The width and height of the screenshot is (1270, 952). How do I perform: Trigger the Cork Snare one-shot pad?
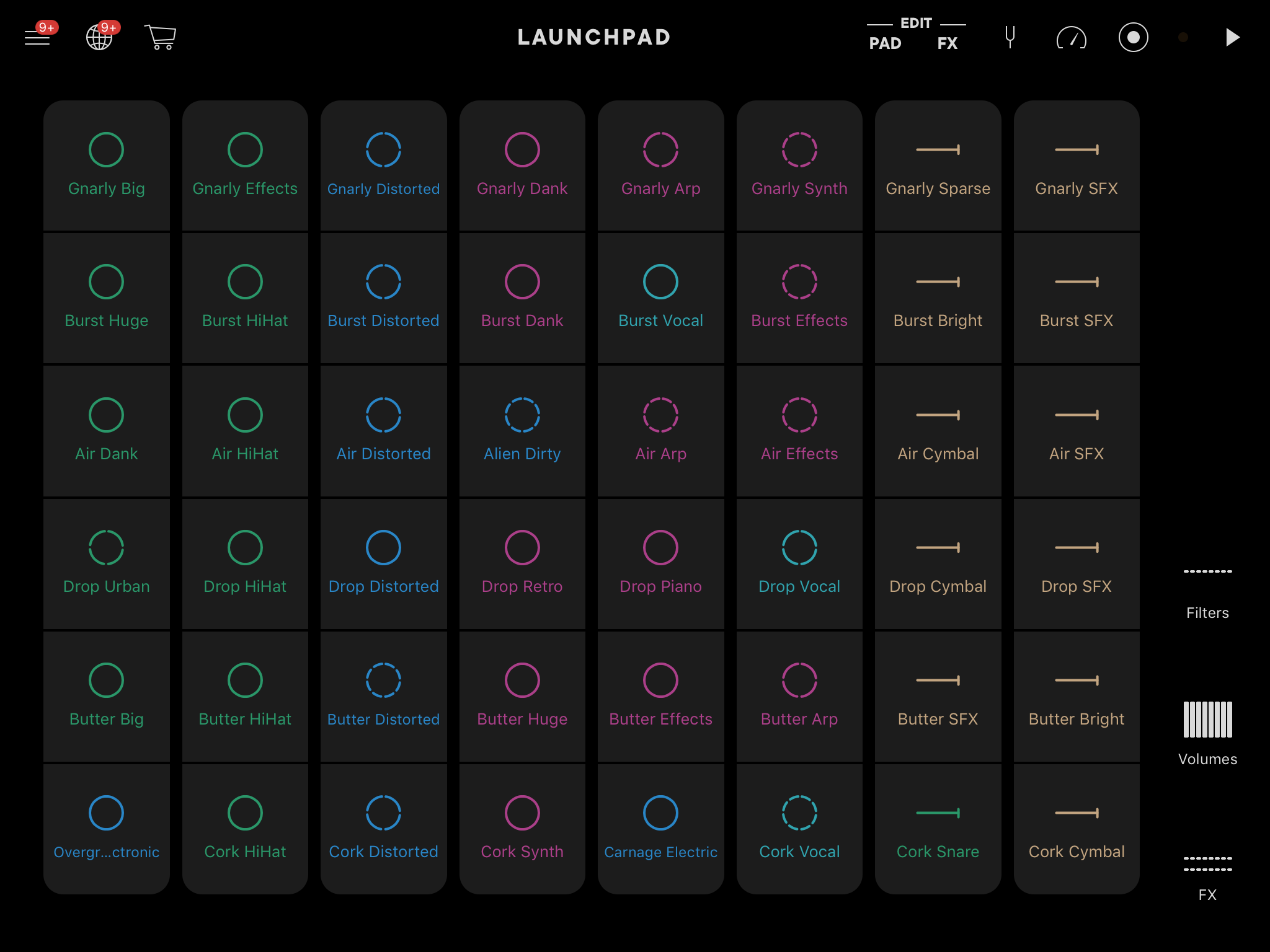[938, 829]
